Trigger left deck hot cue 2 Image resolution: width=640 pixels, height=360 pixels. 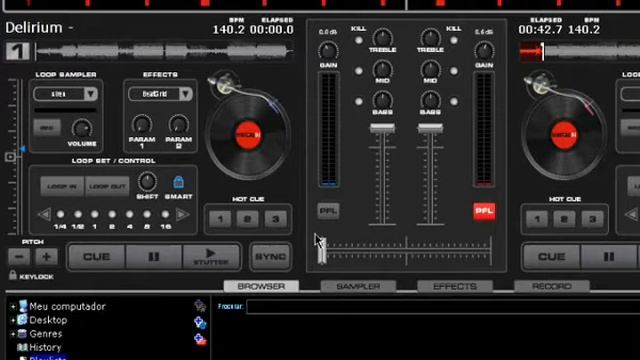pyautogui.click(x=247, y=219)
